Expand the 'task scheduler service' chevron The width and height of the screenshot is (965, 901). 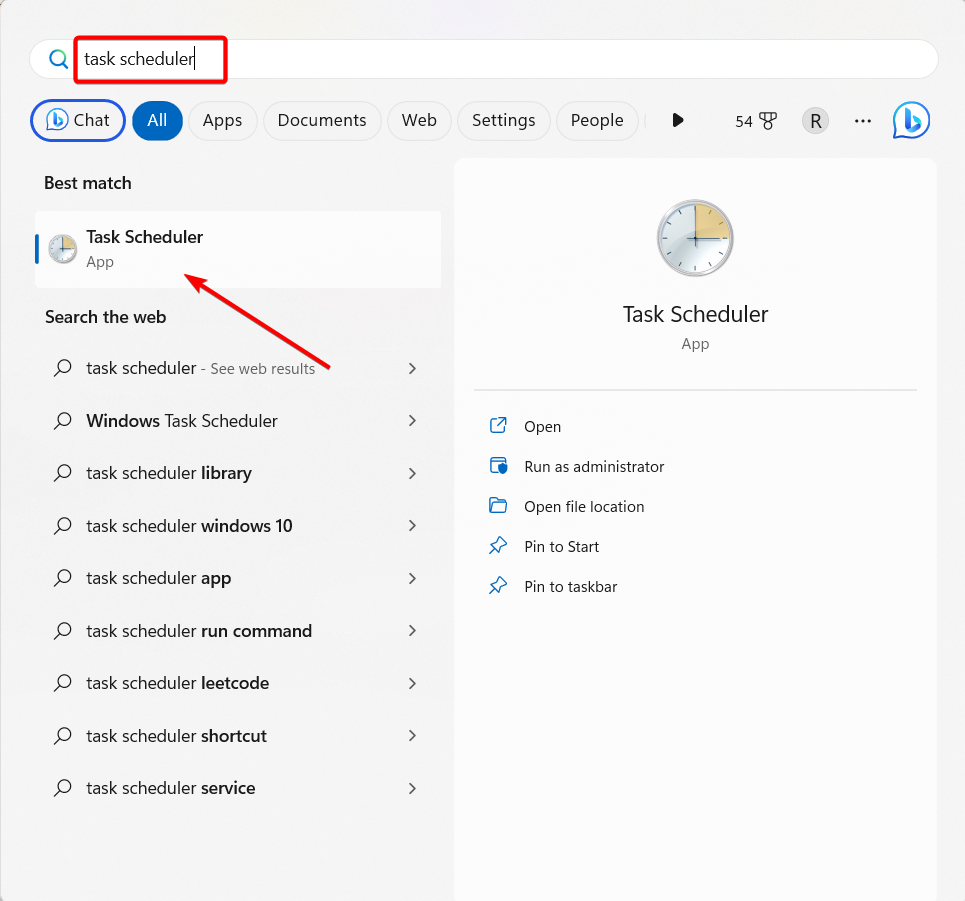412,788
